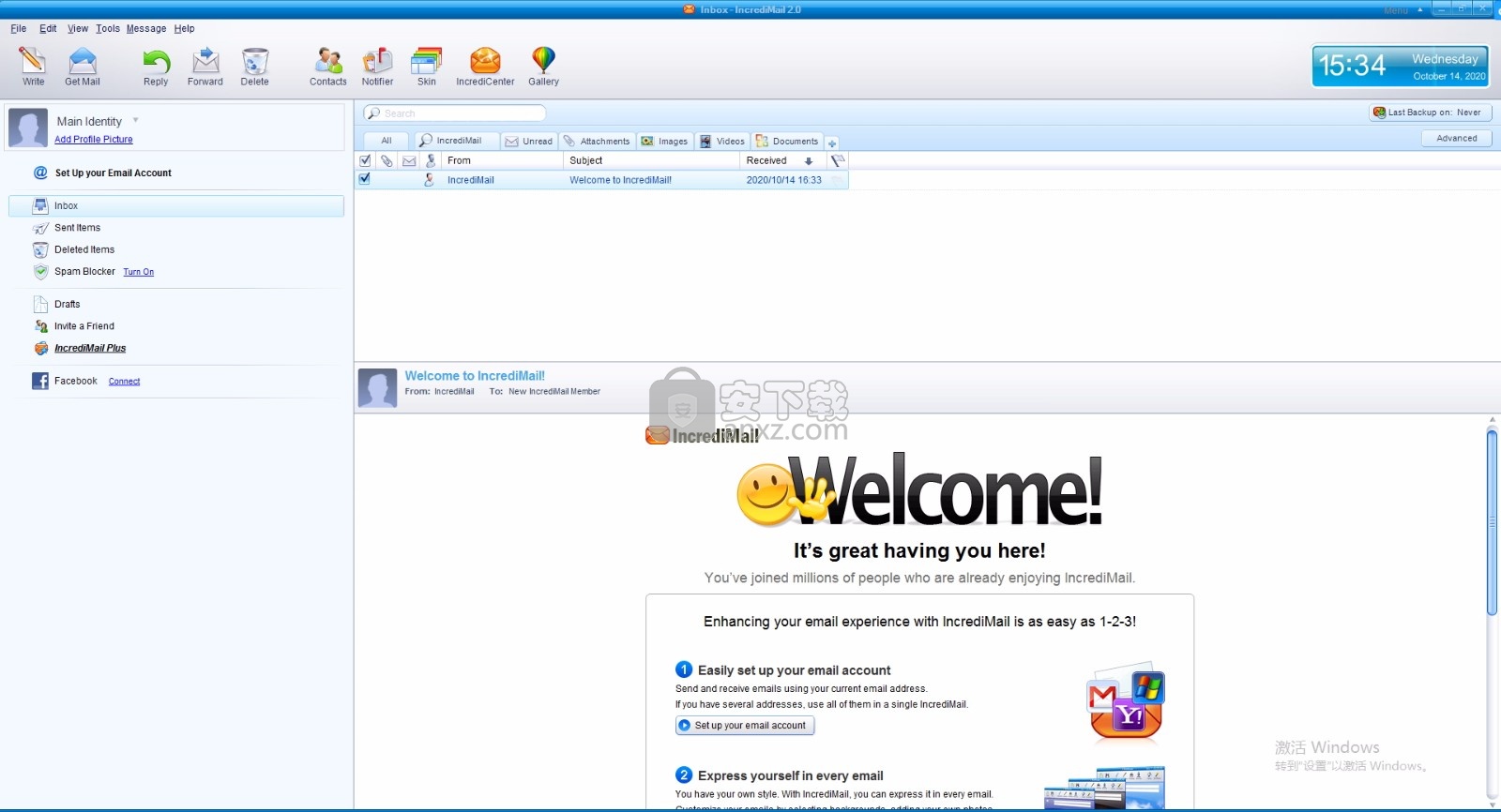Click the Invite a Friend icon
This screenshot has width=1501, height=812.
[40, 326]
